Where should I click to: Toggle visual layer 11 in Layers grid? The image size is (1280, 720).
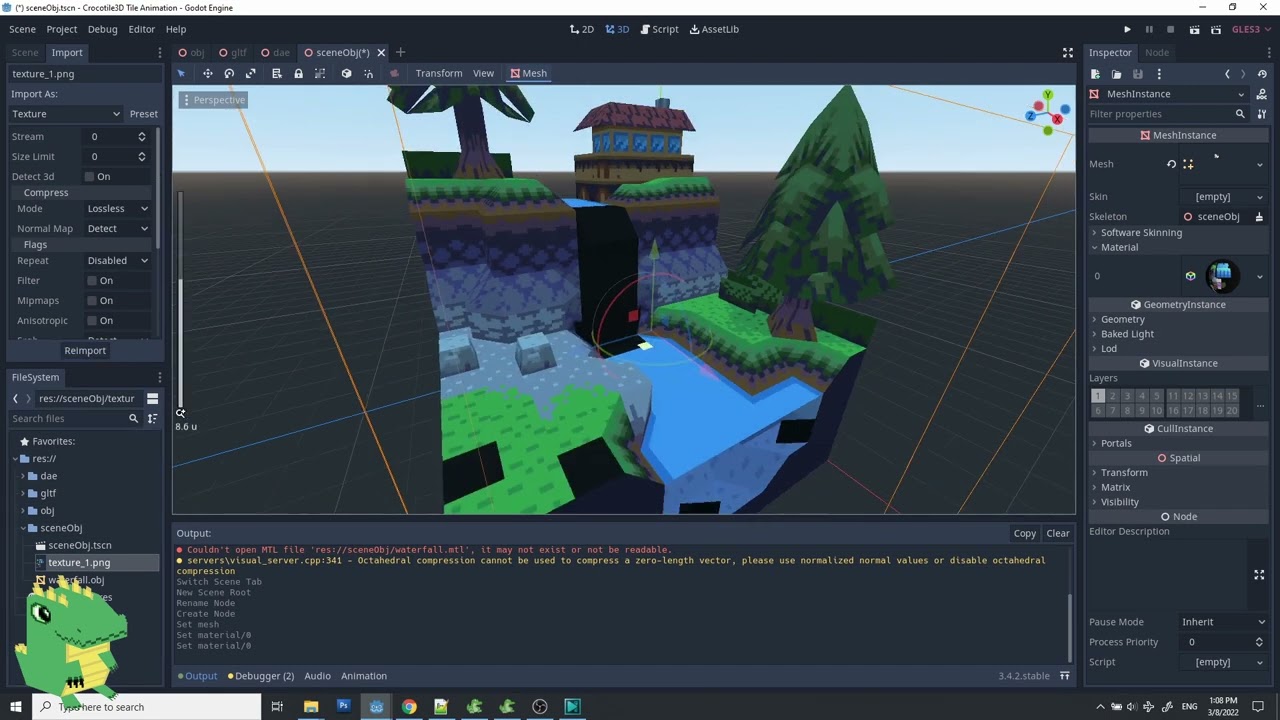pyautogui.click(x=1172, y=396)
